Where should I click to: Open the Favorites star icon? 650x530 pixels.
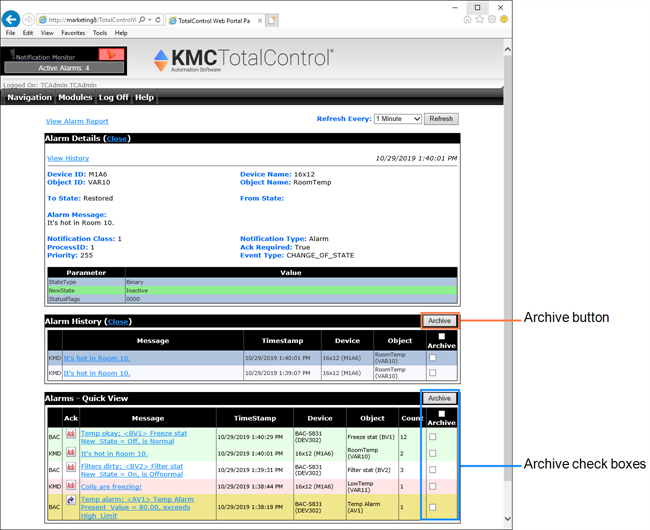(480, 19)
